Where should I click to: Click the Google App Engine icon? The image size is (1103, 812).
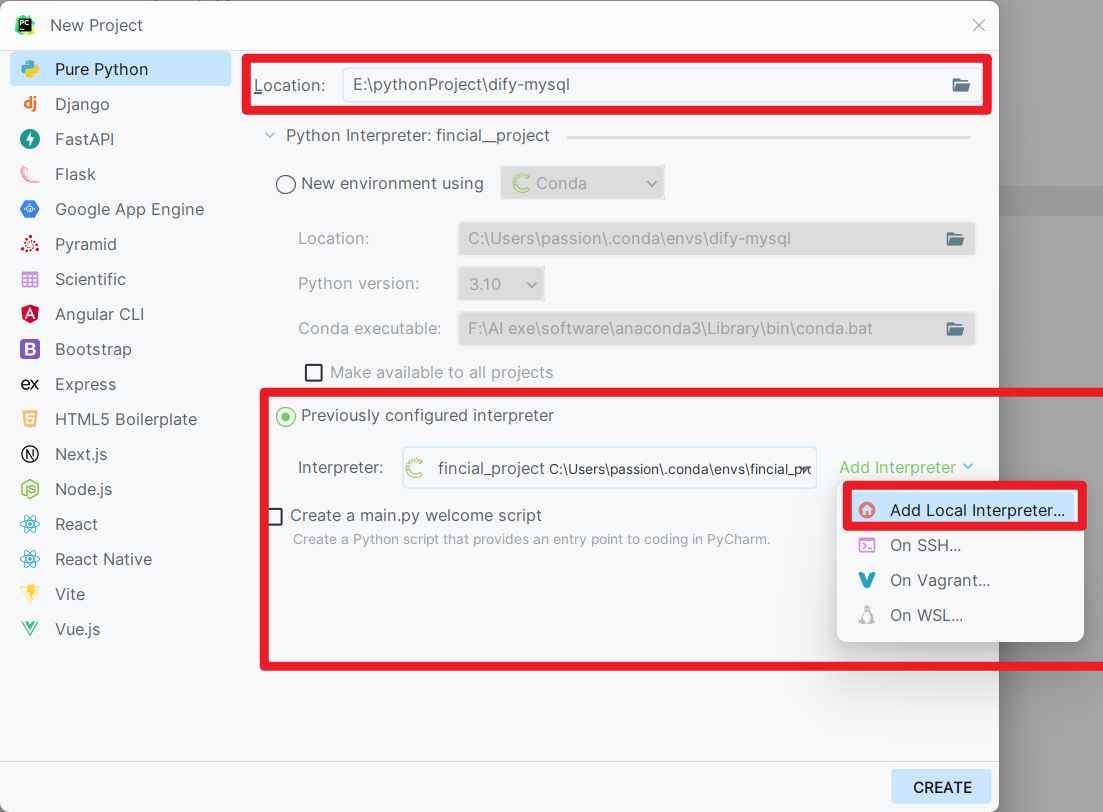[30, 209]
